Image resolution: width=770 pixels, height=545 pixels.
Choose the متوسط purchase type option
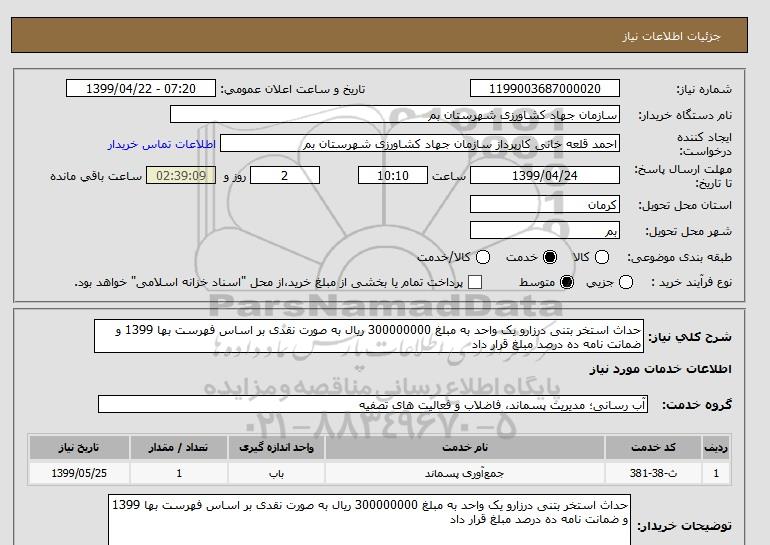click(x=567, y=282)
